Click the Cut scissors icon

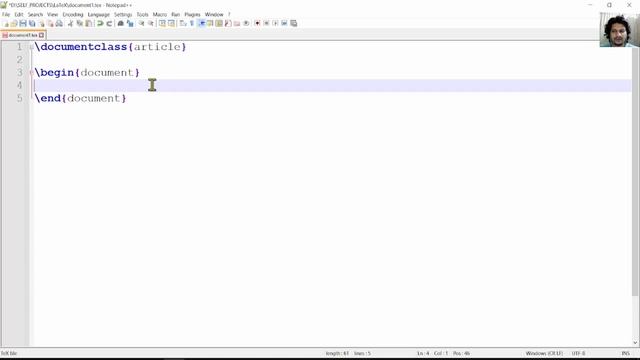tap(70, 23)
